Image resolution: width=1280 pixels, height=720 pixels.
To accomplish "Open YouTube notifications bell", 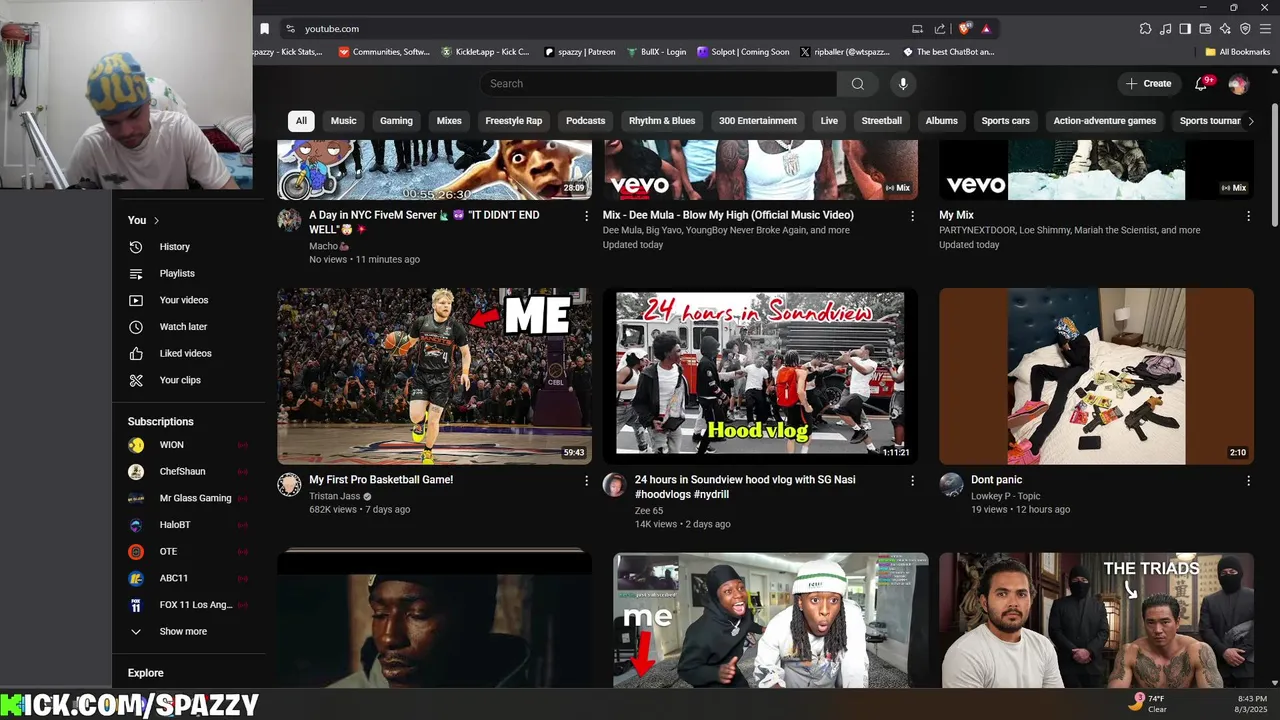I will click(x=1201, y=84).
